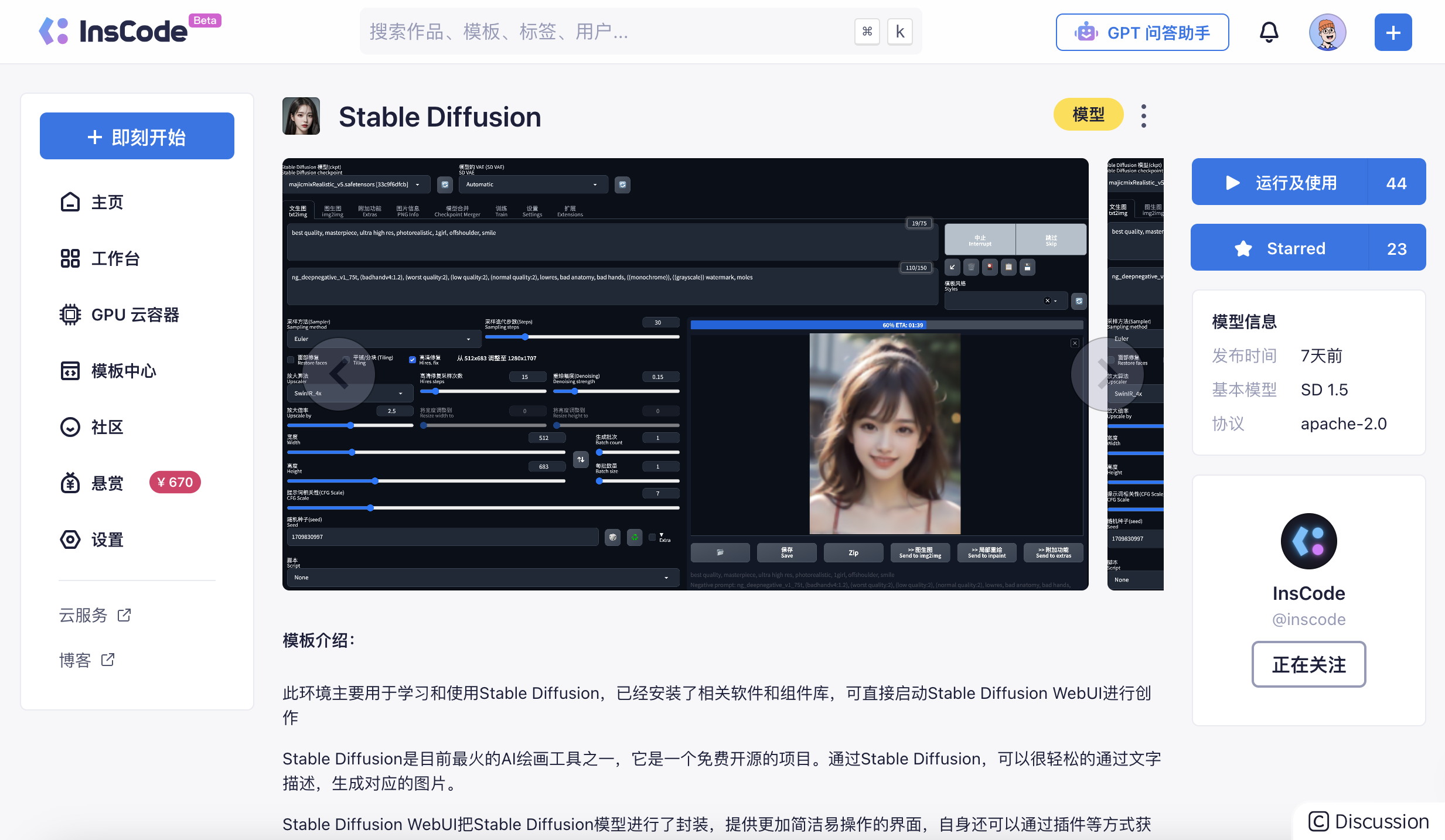Show previous screenshot with left chevron
Image resolution: width=1445 pixels, height=840 pixels.
coord(339,374)
